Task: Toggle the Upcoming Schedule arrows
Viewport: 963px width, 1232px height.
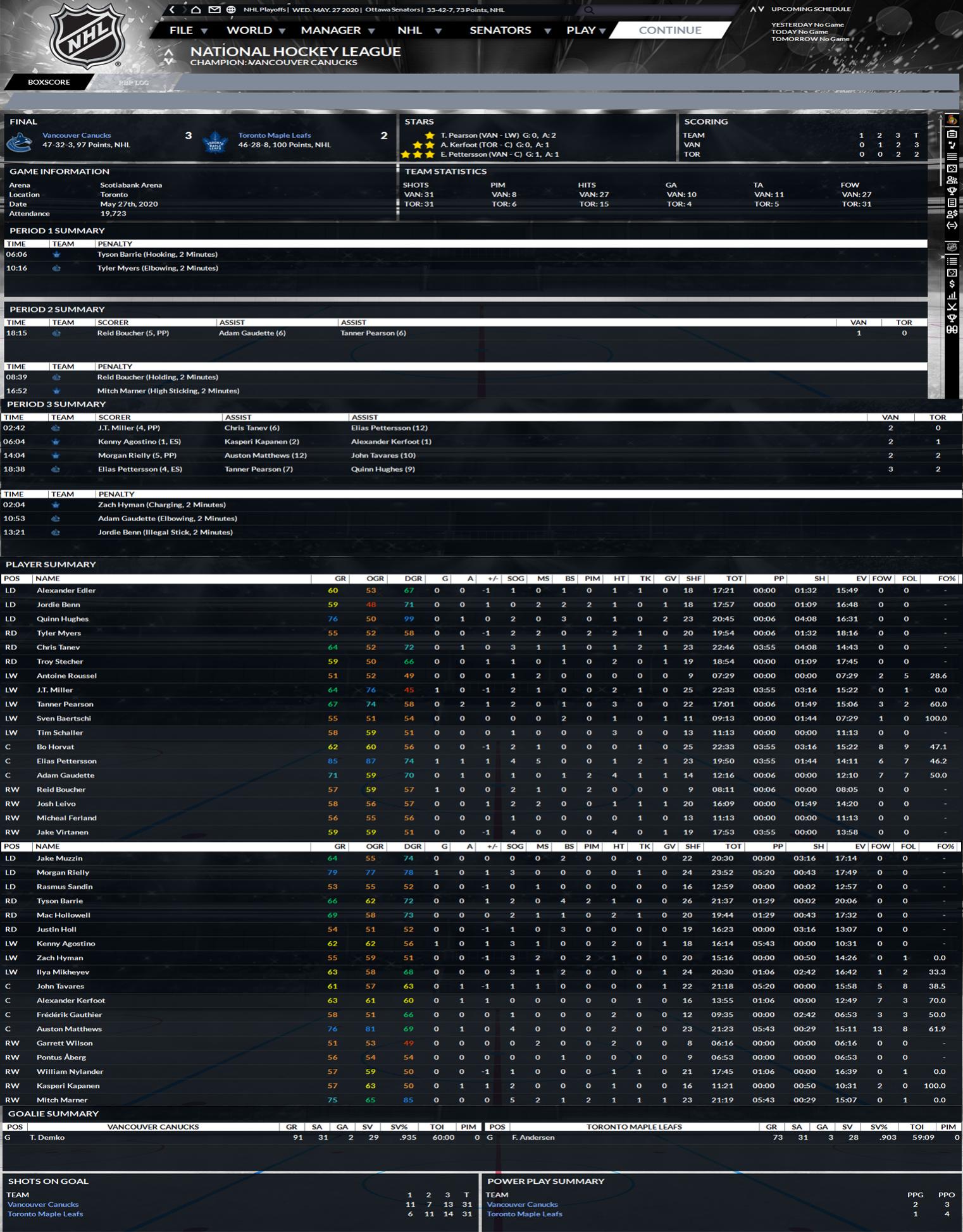Action: click(757, 9)
